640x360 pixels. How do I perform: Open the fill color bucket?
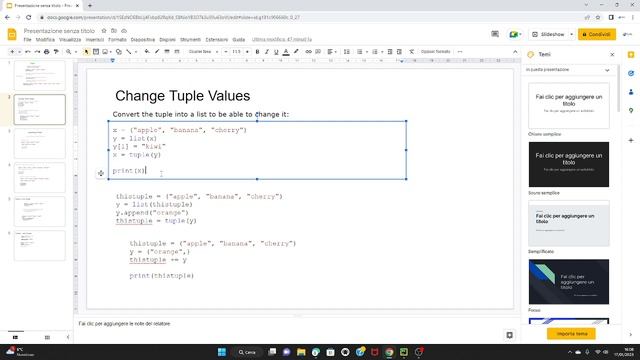(x=147, y=52)
